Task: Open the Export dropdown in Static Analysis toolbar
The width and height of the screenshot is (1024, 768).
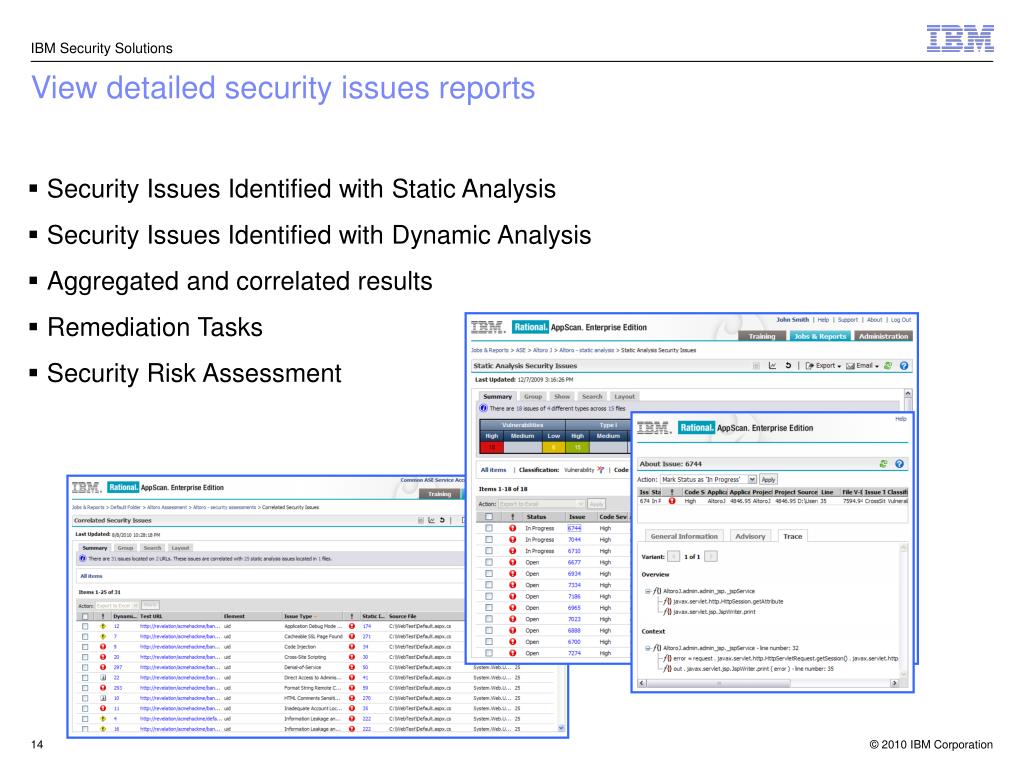Action: click(x=823, y=366)
